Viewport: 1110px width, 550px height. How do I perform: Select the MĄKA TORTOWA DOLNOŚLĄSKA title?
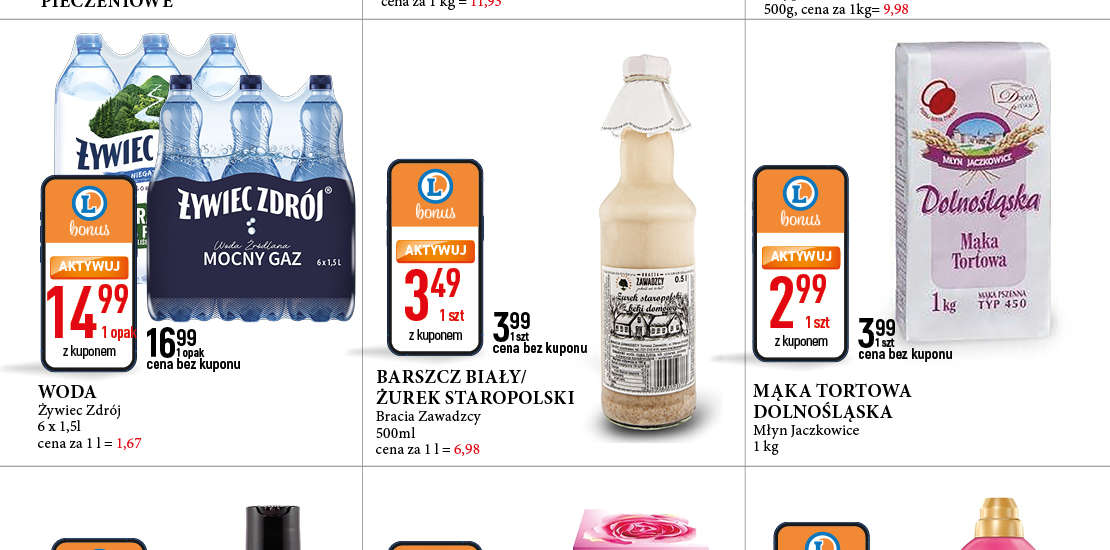pos(832,401)
